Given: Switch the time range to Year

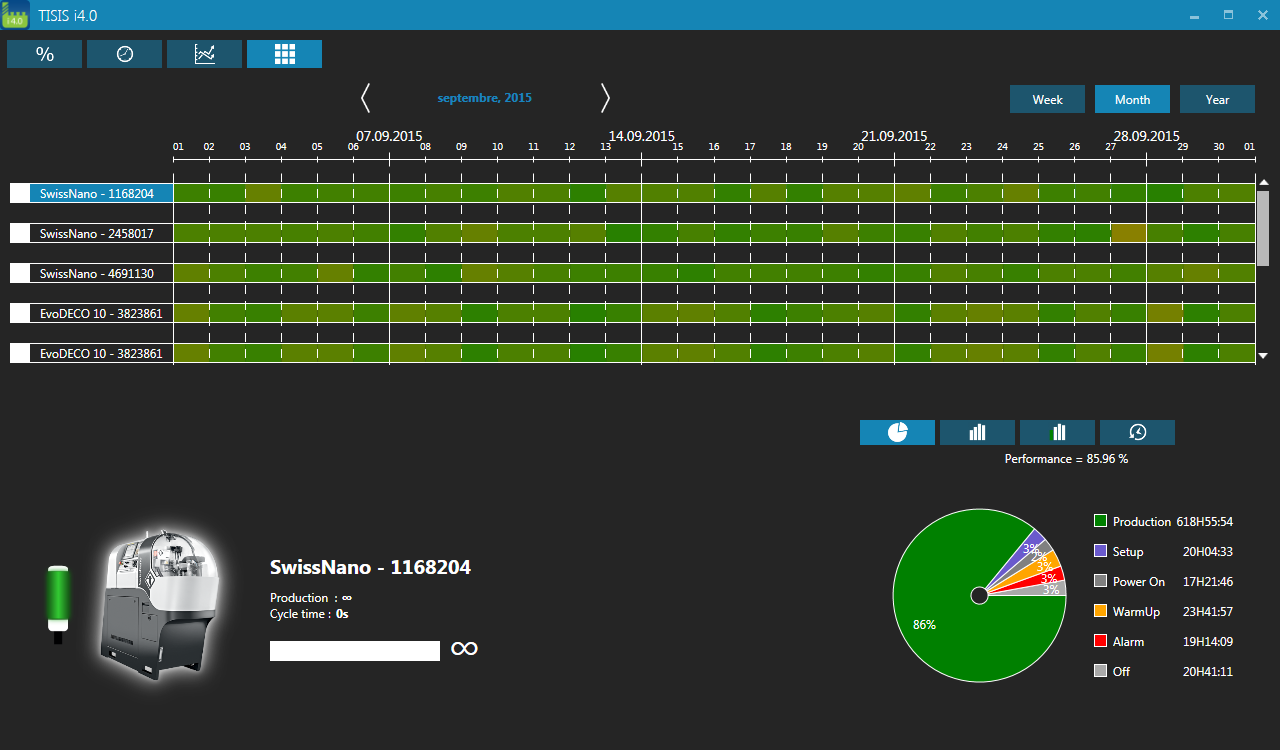Looking at the screenshot, I should [x=1217, y=99].
